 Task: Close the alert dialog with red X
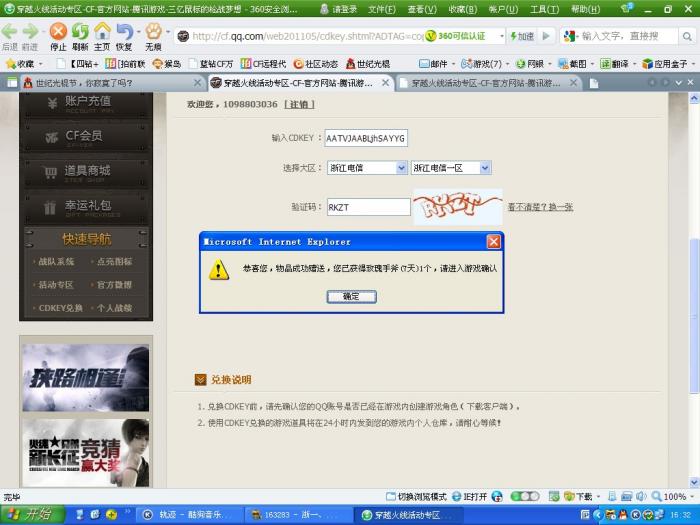click(x=493, y=242)
